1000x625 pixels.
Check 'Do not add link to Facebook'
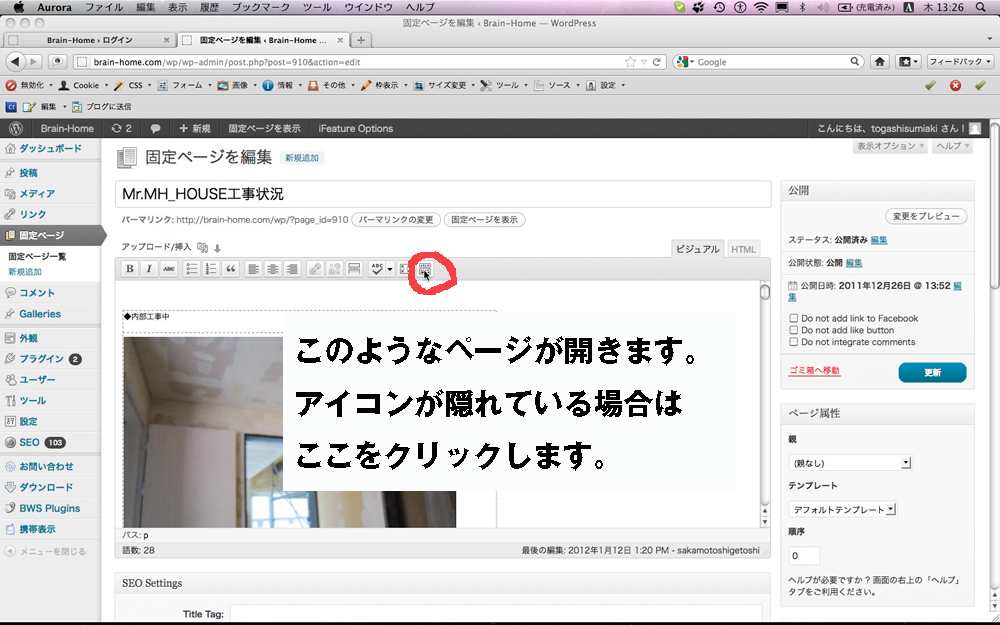tap(794, 318)
